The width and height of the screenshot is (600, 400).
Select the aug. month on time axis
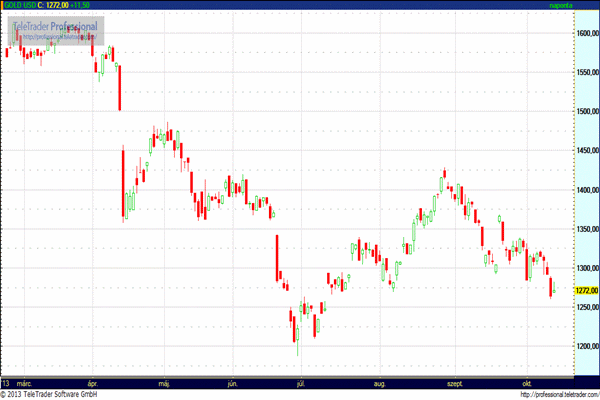(378, 383)
